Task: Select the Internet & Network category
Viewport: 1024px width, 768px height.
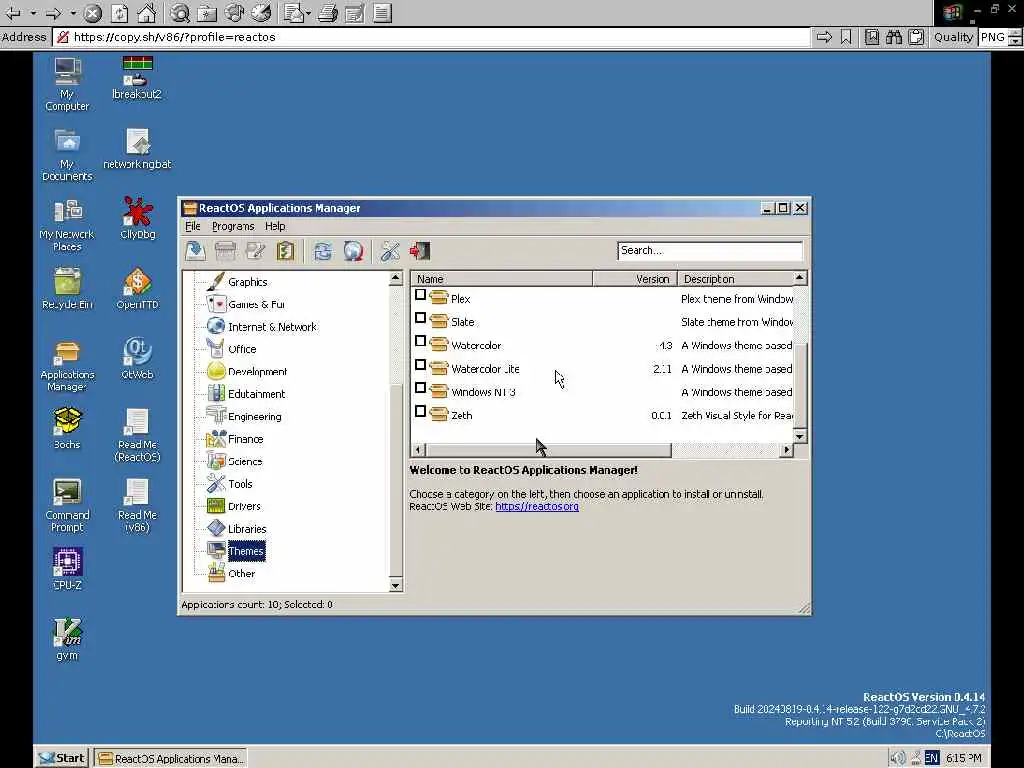Action: click(x=272, y=327)
